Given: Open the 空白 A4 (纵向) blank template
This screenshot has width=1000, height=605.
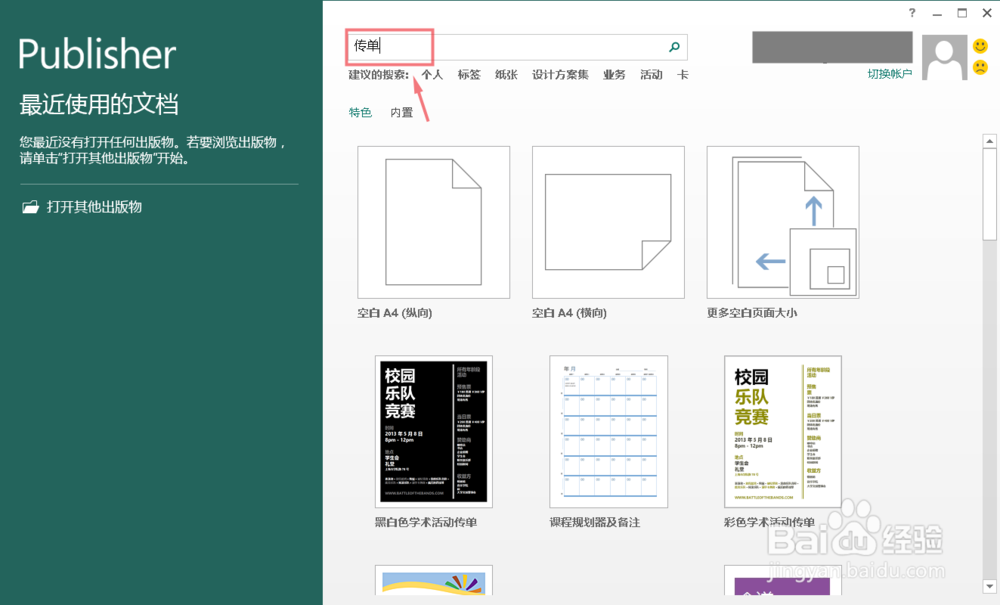Looking at the screenshot, I should [433, 221].
